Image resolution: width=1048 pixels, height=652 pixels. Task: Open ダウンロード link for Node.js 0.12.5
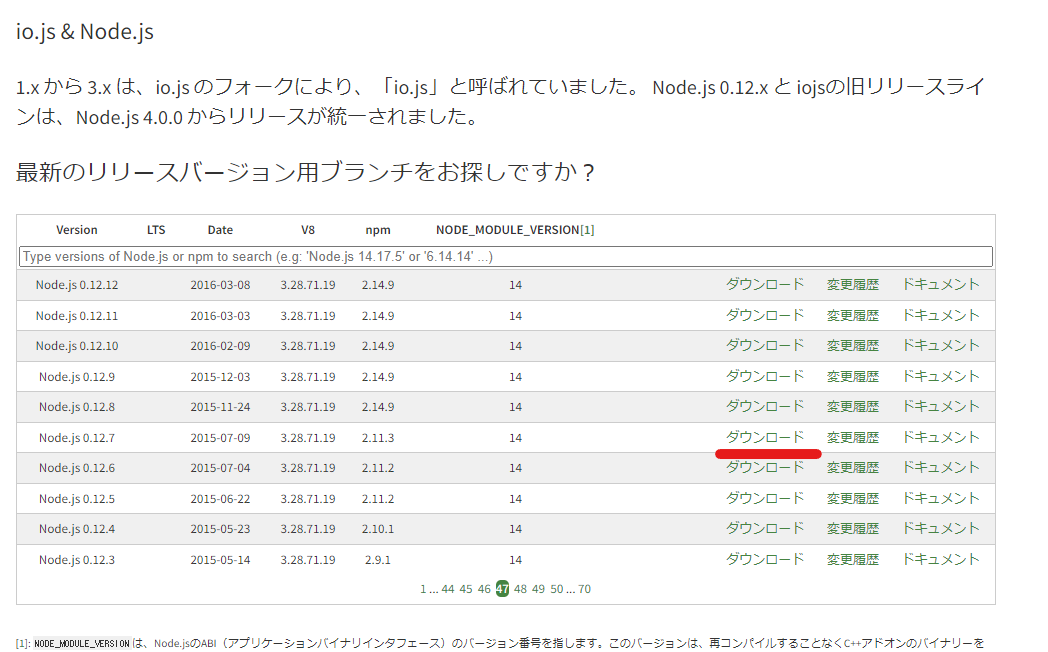765,498
